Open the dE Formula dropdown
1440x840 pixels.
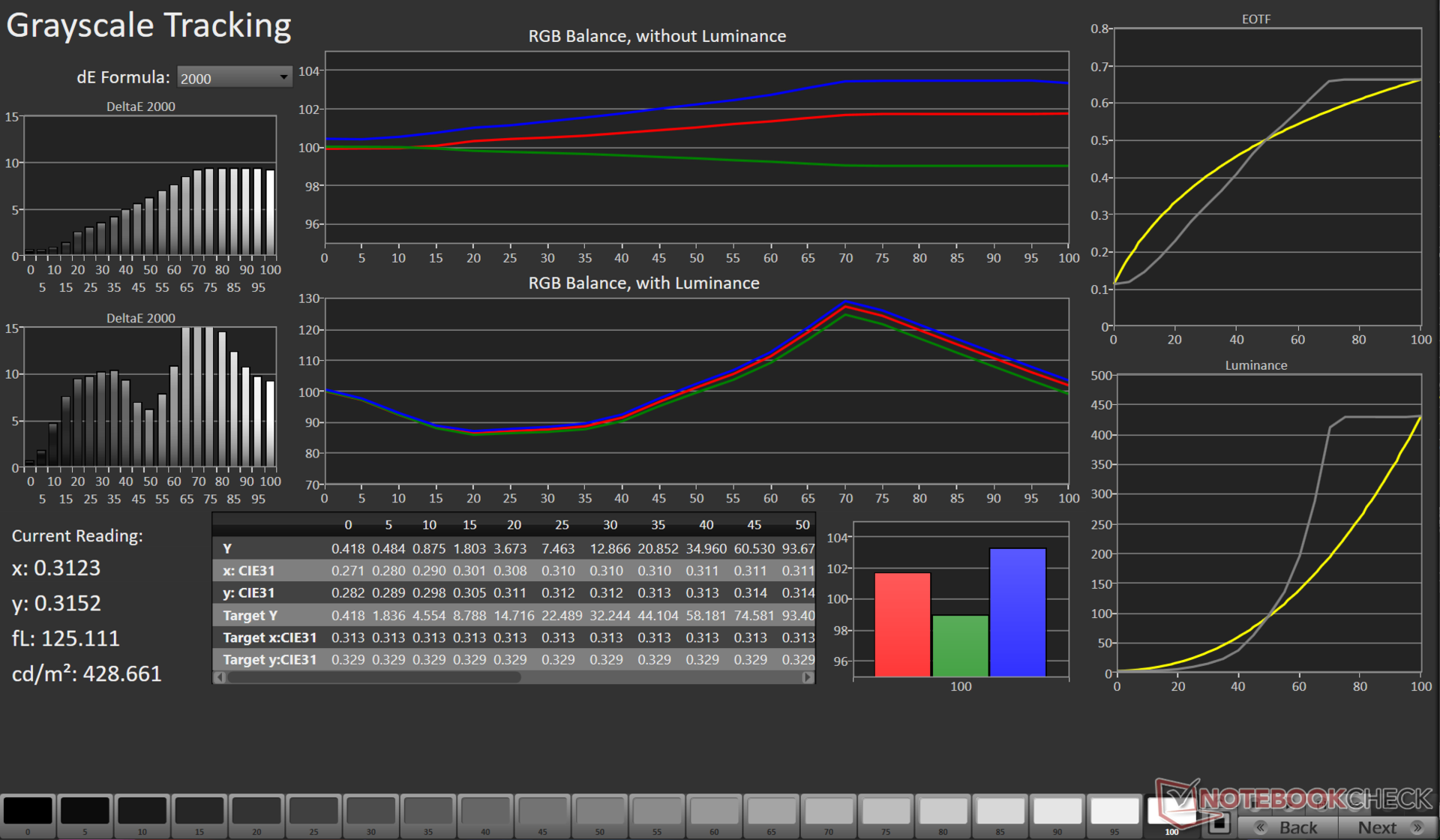pos(234,77)
